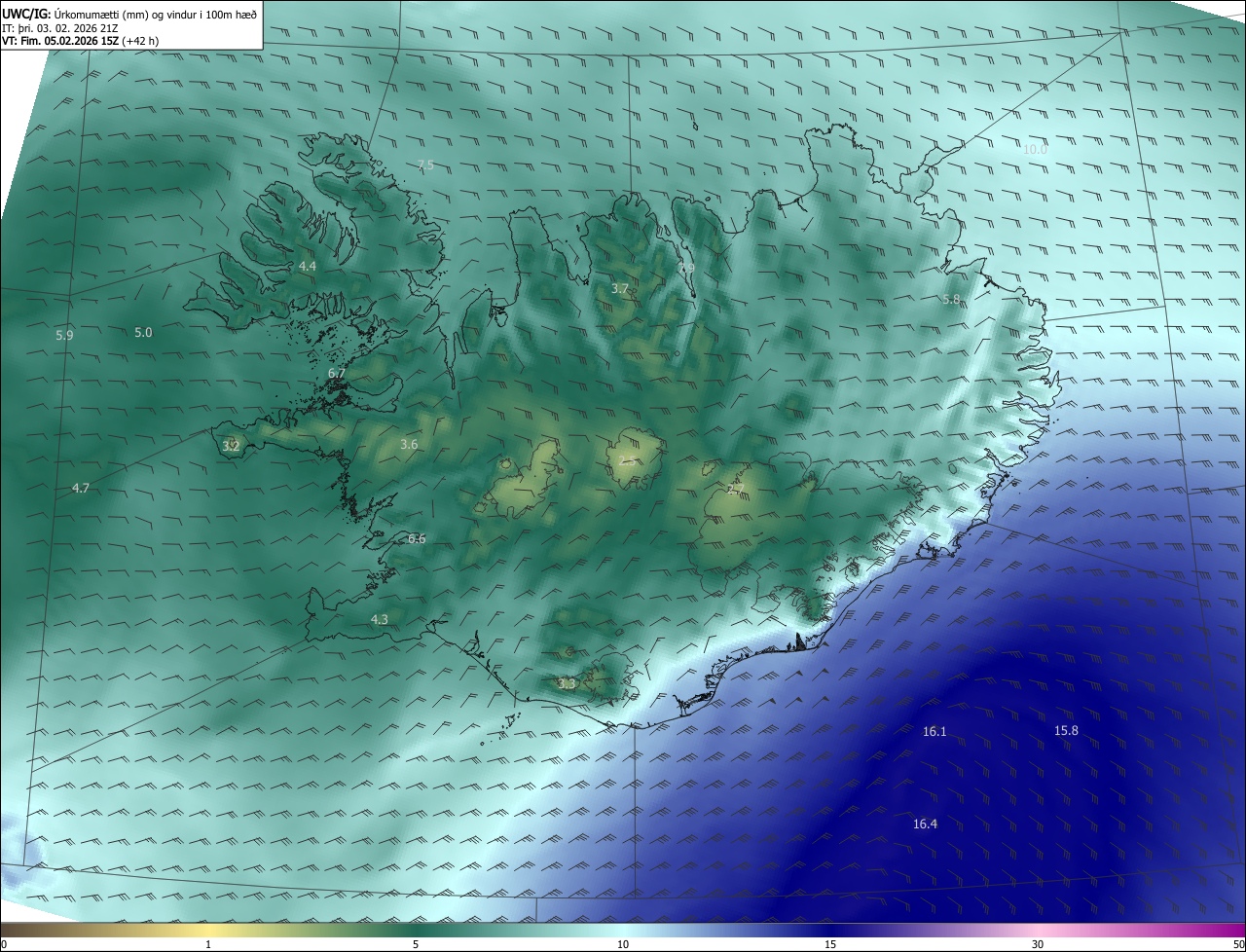
Task: Click the 10.0 value in the northeast
Action: pos(1035,150)
